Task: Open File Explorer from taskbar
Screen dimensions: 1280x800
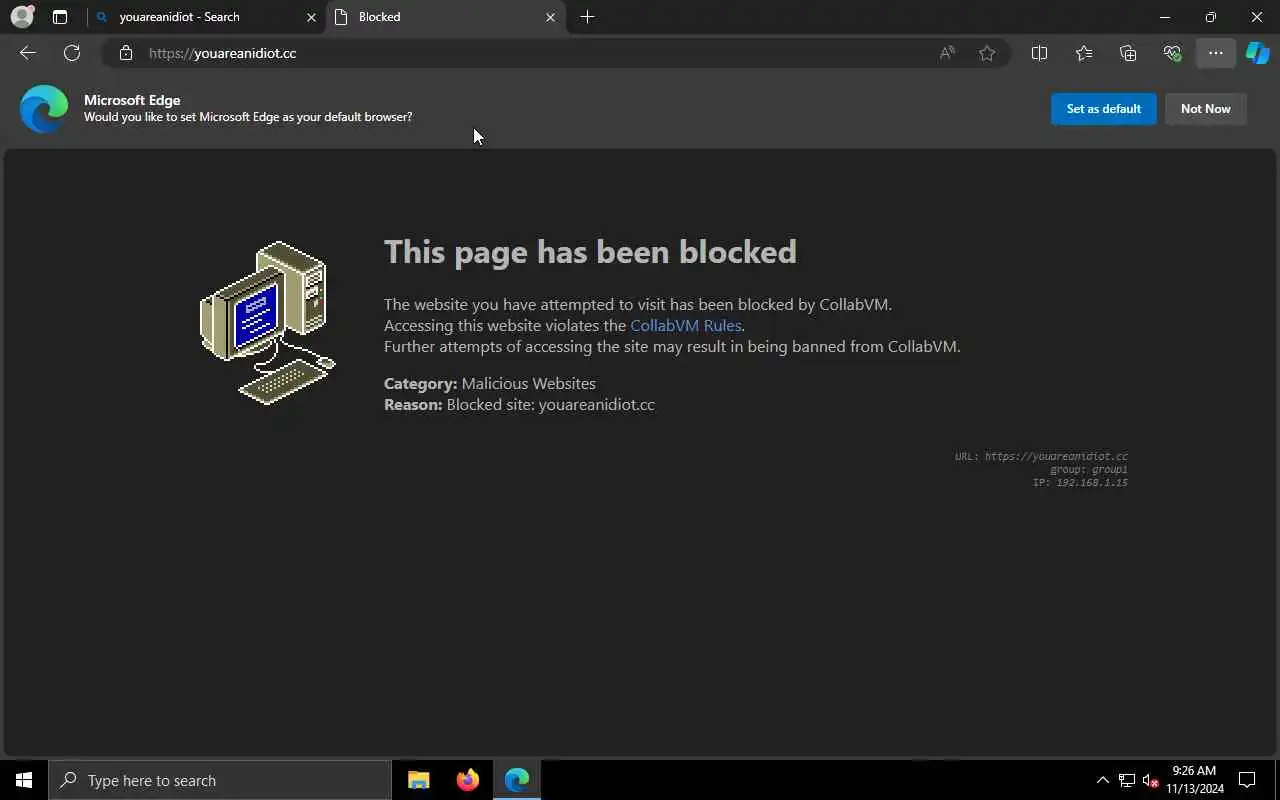Action: [419, 780]
